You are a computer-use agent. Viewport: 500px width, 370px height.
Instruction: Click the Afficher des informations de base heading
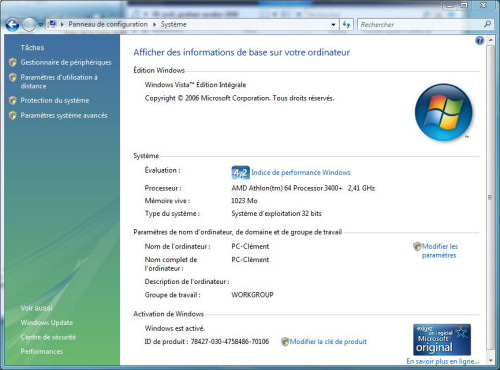(242, 52)
